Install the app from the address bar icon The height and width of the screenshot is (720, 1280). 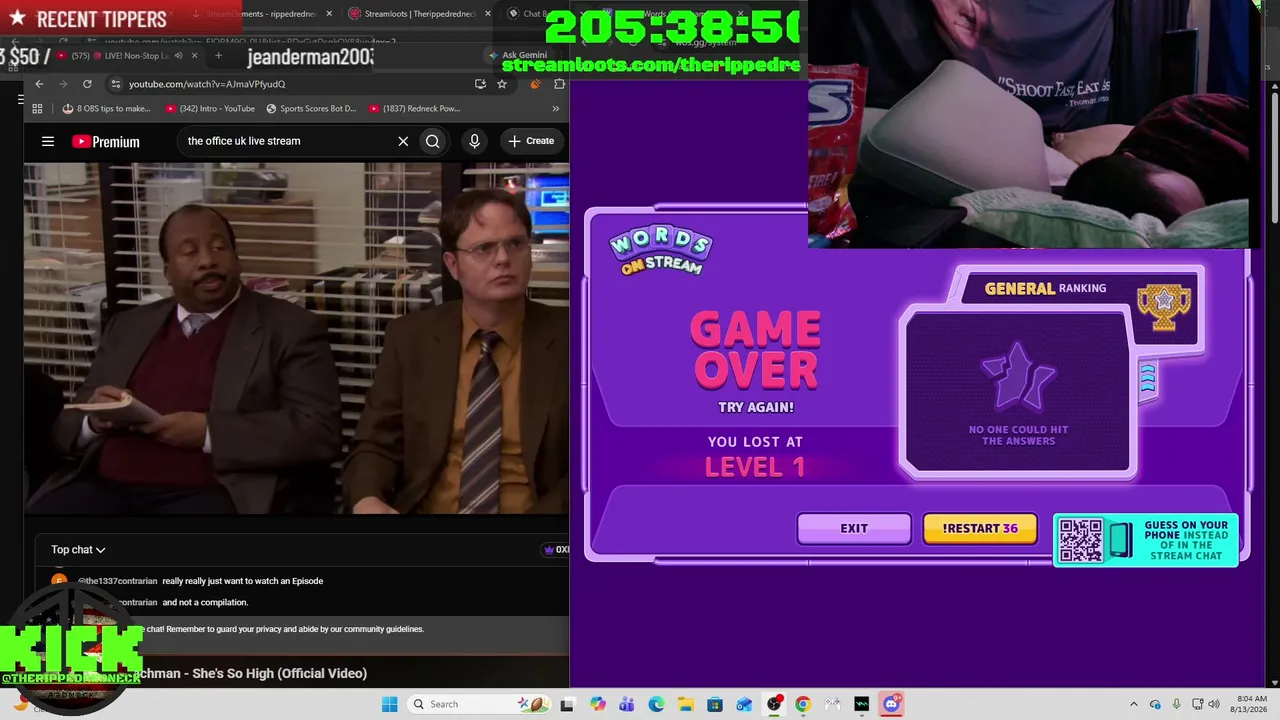(480, 84)
